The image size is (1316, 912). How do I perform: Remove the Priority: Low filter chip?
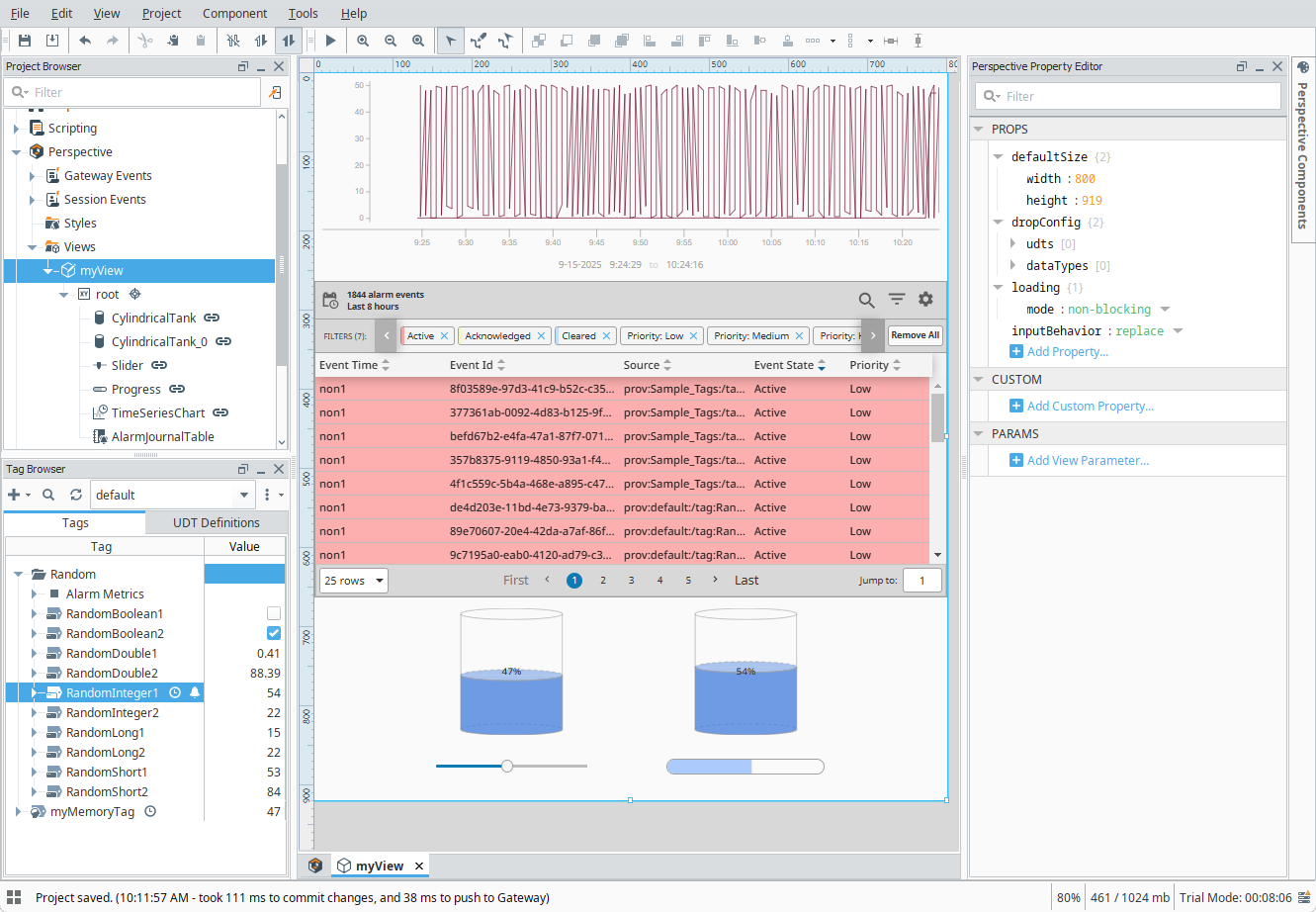coord(693,336)
